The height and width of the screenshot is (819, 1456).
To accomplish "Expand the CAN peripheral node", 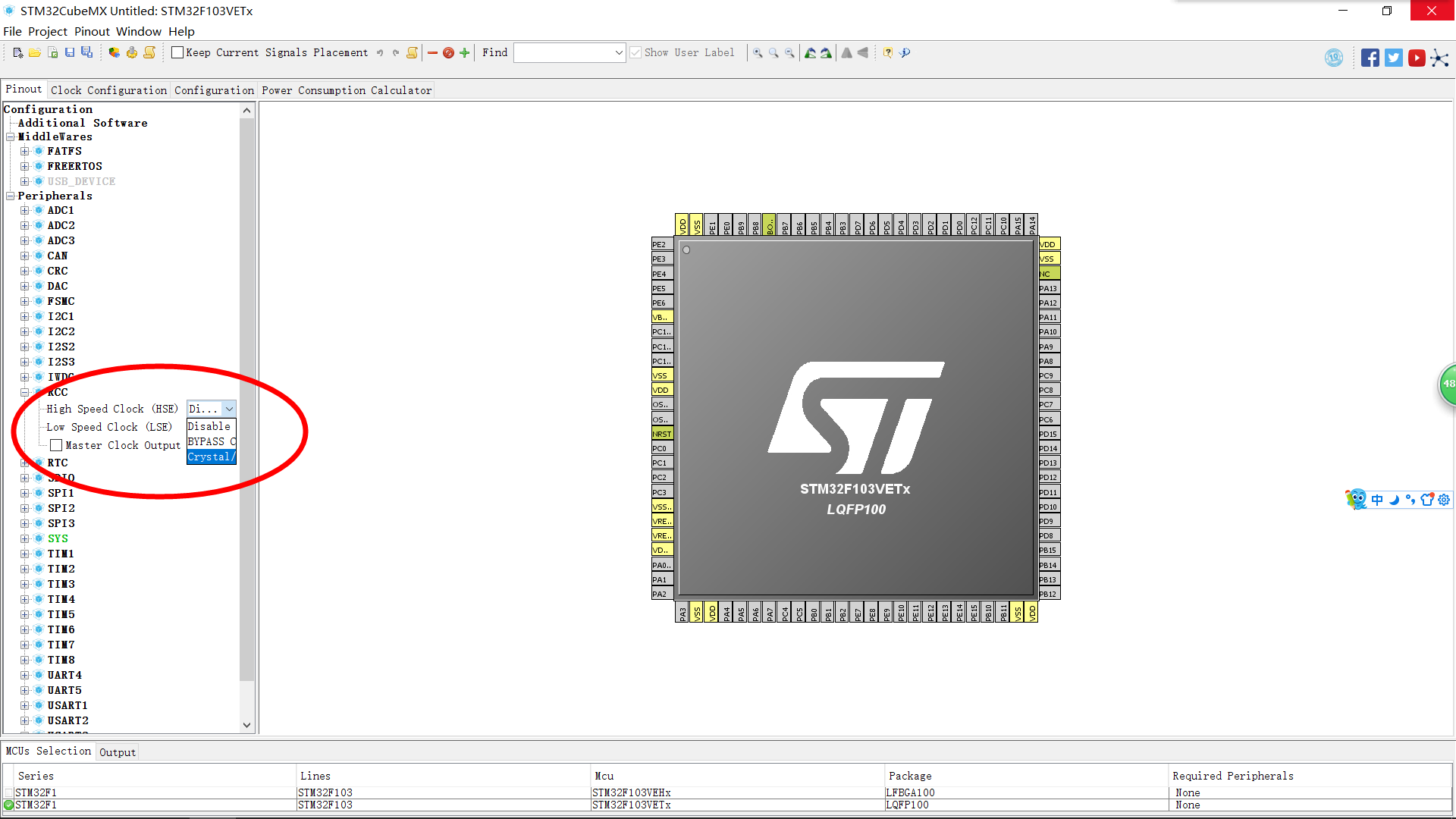I will click(24, 256).
